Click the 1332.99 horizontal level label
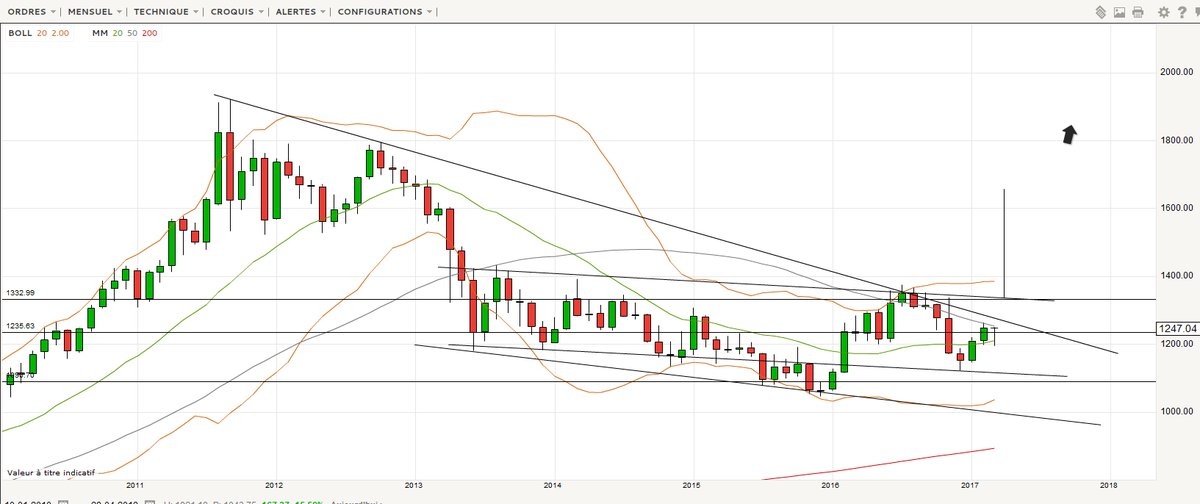Screen dimensions: 1200x504 (21, 292)
